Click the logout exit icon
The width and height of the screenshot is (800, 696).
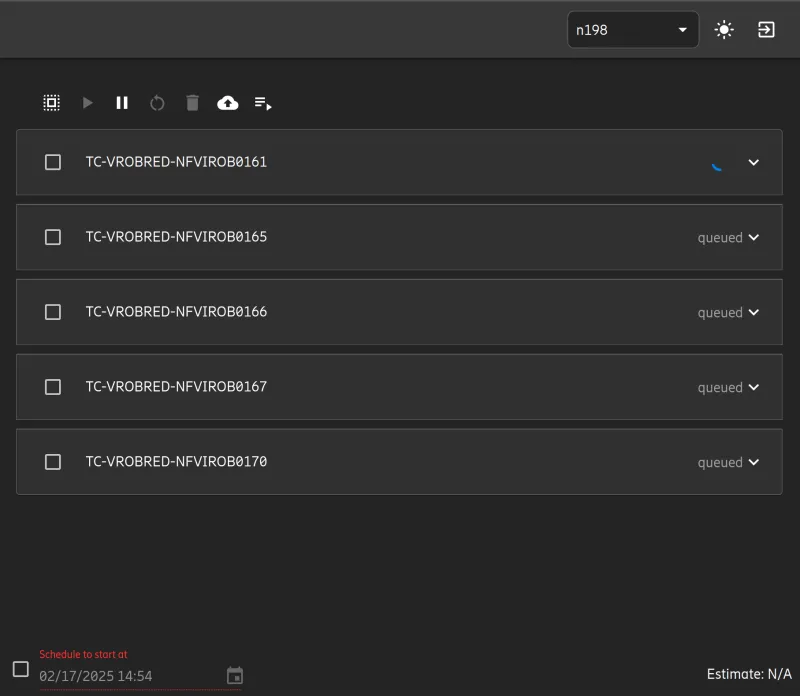[766, 30]
